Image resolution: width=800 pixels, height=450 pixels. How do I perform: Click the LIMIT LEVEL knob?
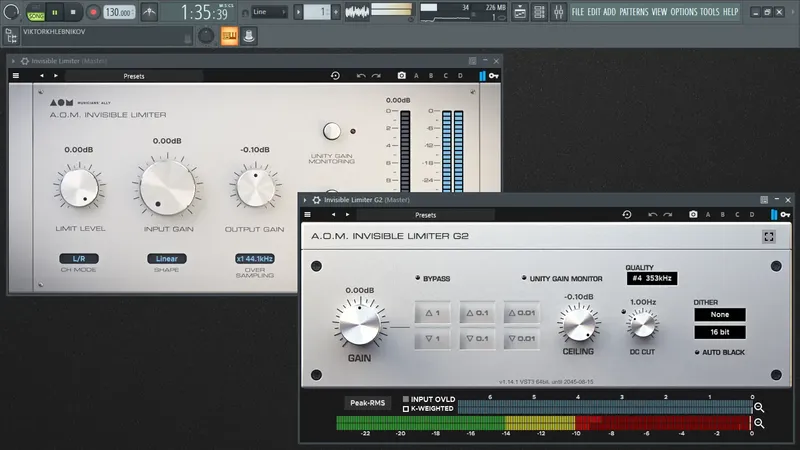tap(79, 187)
